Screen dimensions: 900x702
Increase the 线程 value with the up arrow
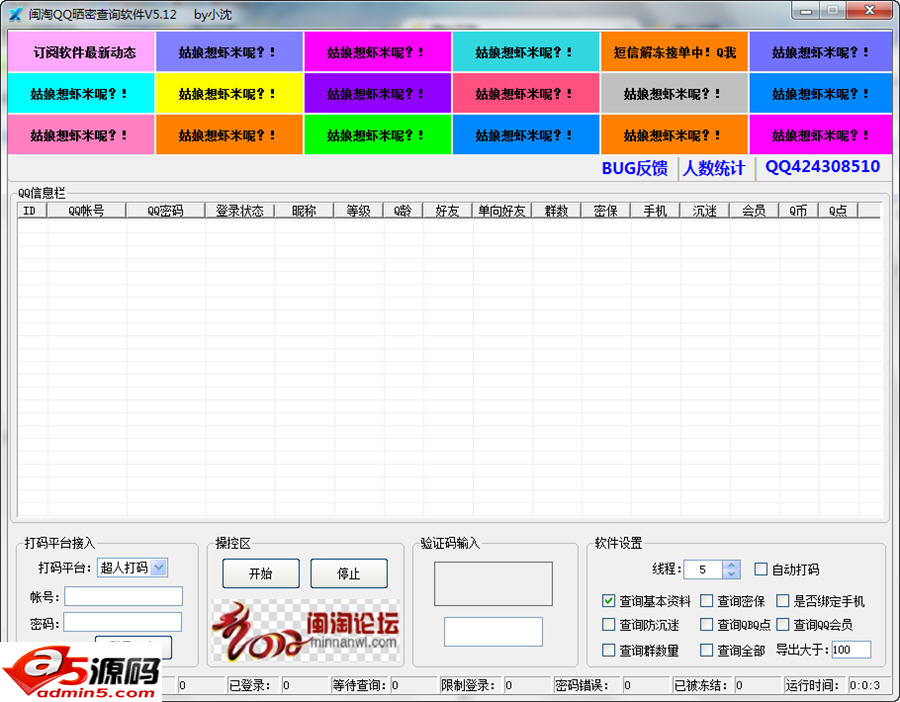731,564
